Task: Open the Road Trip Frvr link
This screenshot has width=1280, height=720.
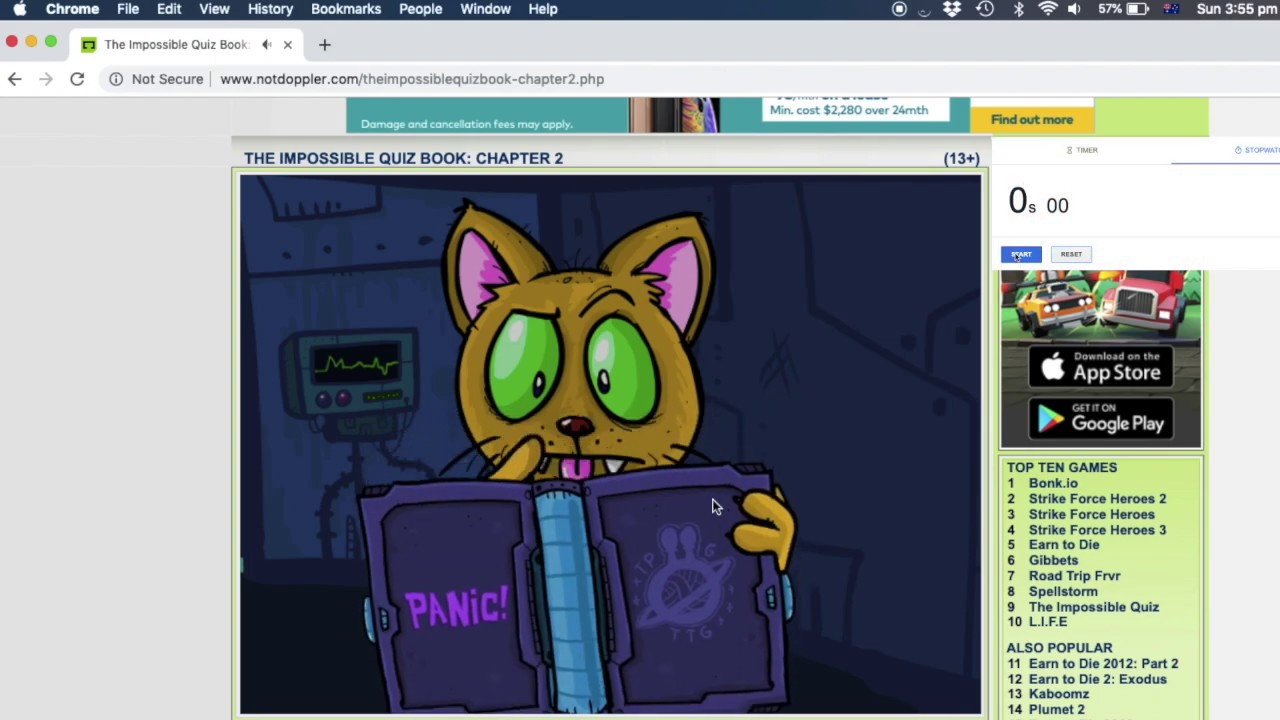Action: 1074,576
